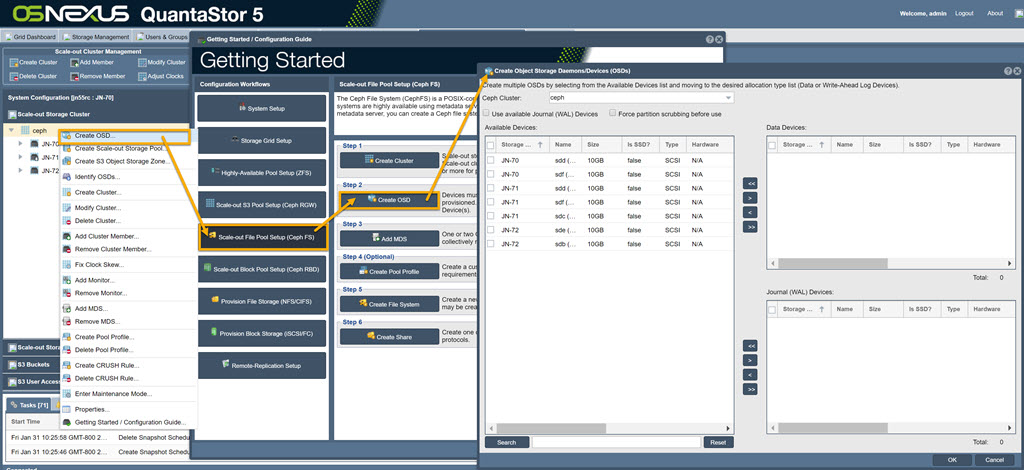Open Getting Started / Configuration Guide menu entry
1024x470 pixels.
130,422
